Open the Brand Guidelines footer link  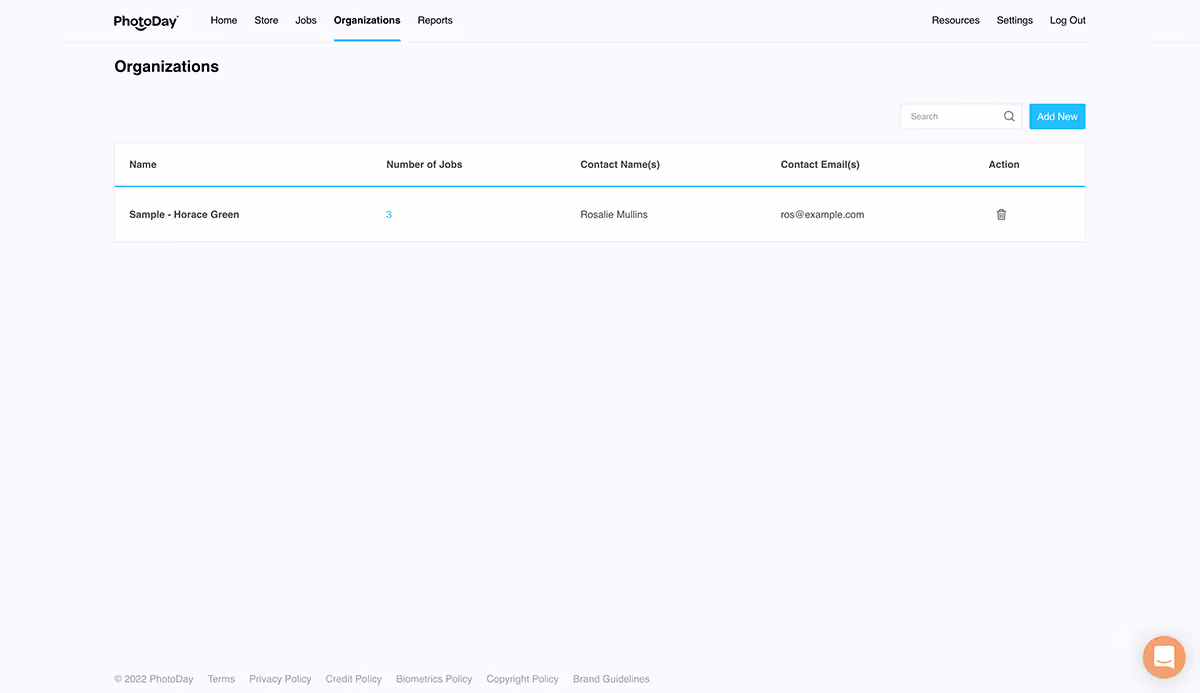[x=611, y=679]
